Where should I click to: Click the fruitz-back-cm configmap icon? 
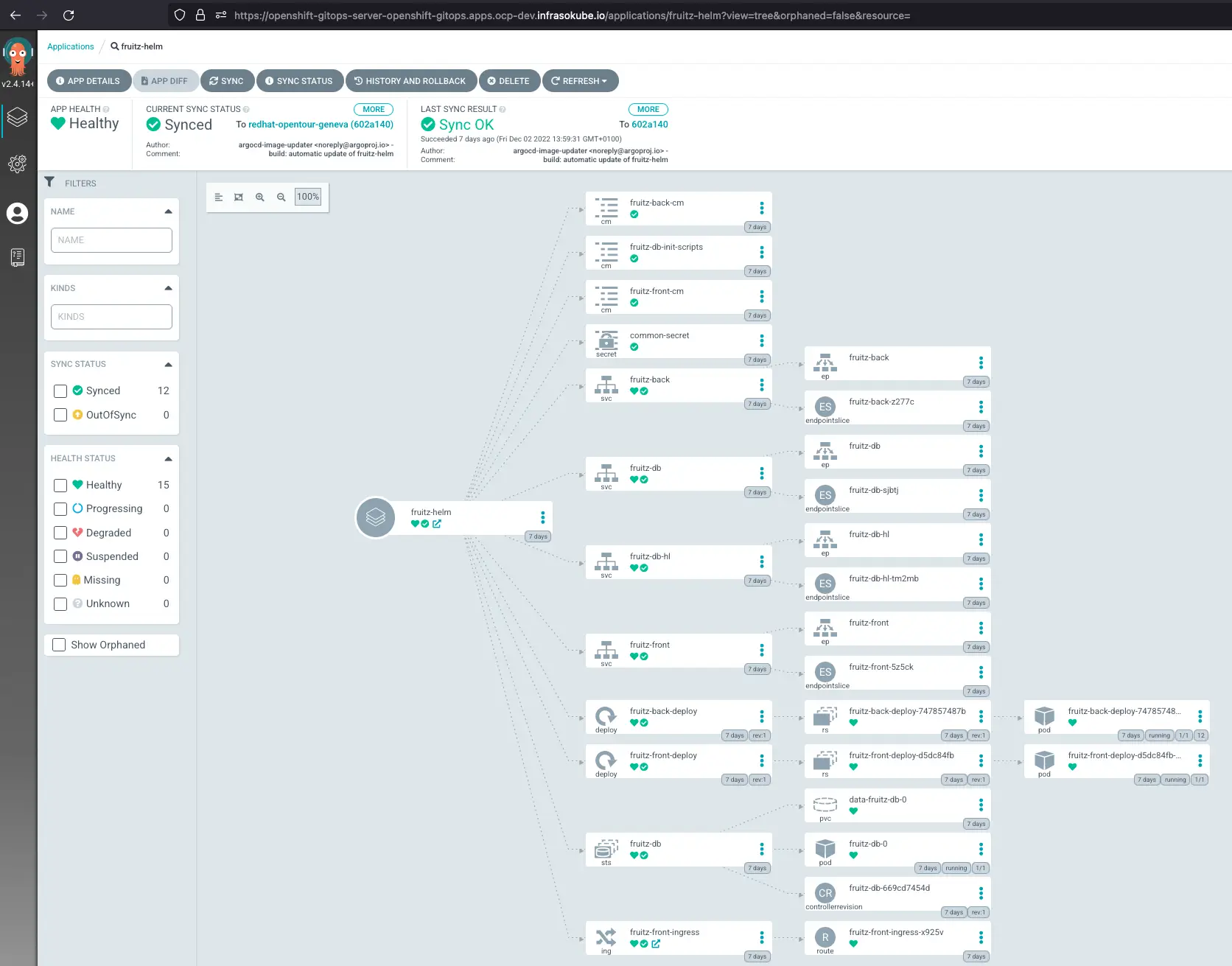click(606, 207)
